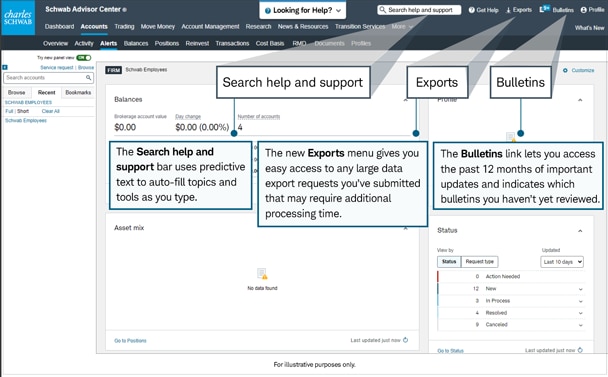Expand the Resolved status row
The width and height of the screenshot is (608, 377).
pyautogui.click(x=580, y=313)
